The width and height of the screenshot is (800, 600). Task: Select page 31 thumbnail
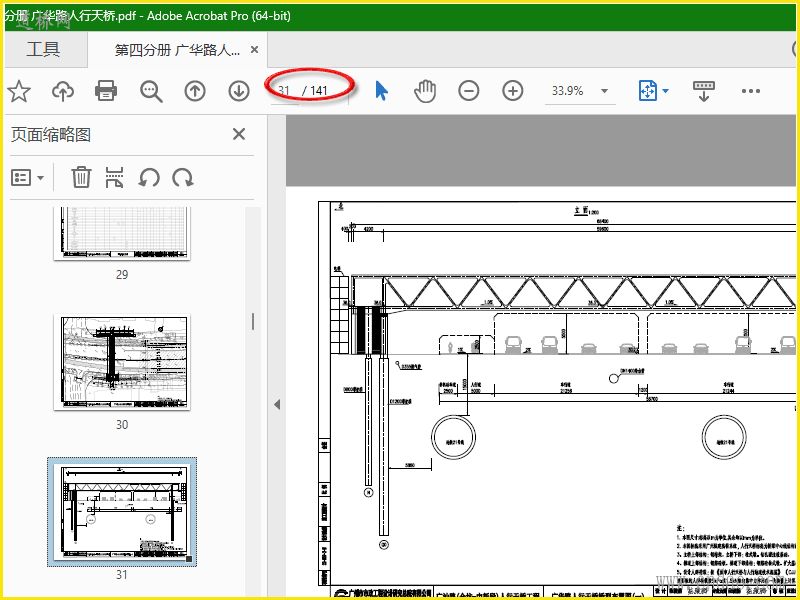[122, 512]
